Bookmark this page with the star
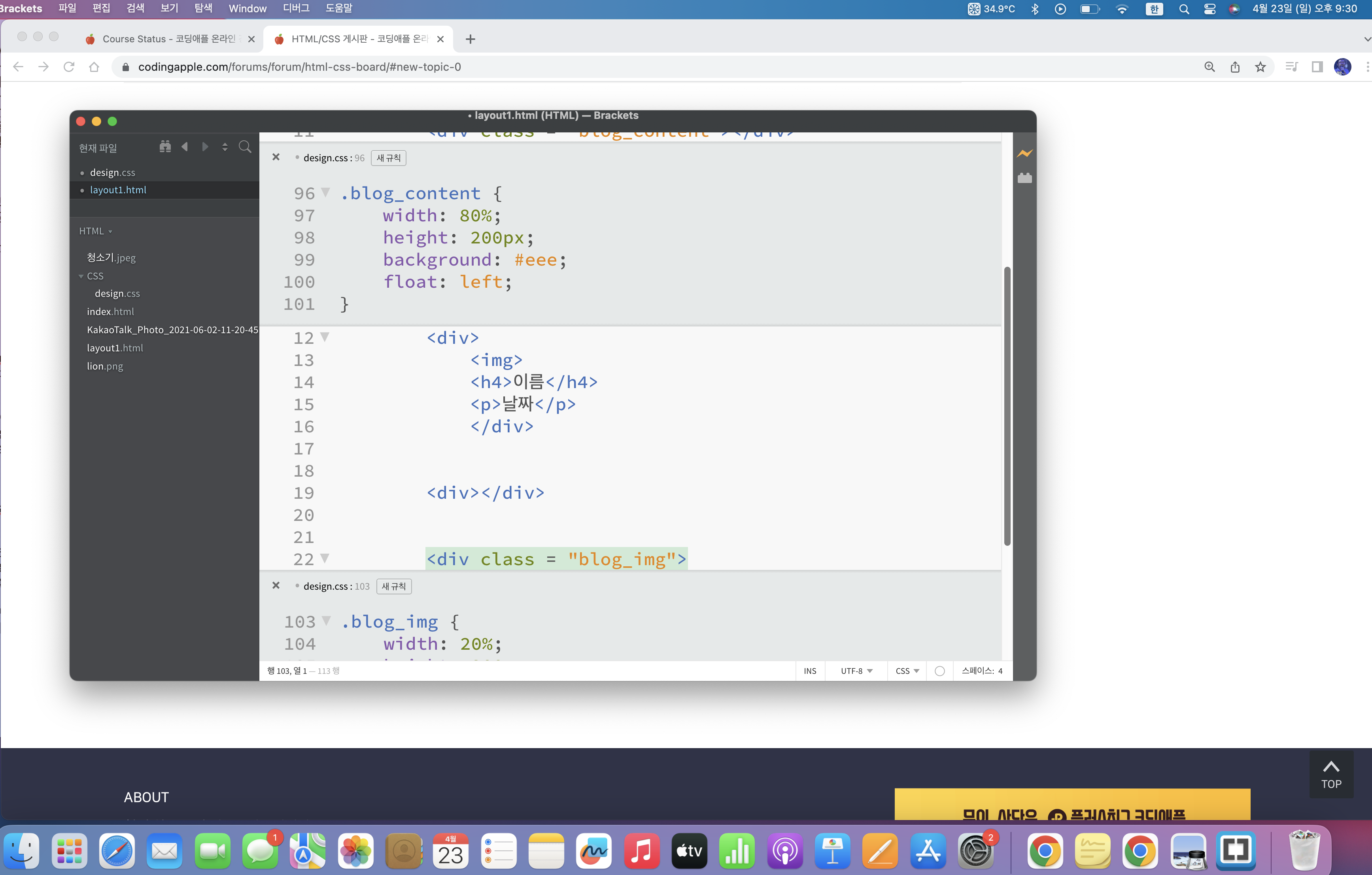This screenshot has width=1372, height=875. tap(1261, 67)
